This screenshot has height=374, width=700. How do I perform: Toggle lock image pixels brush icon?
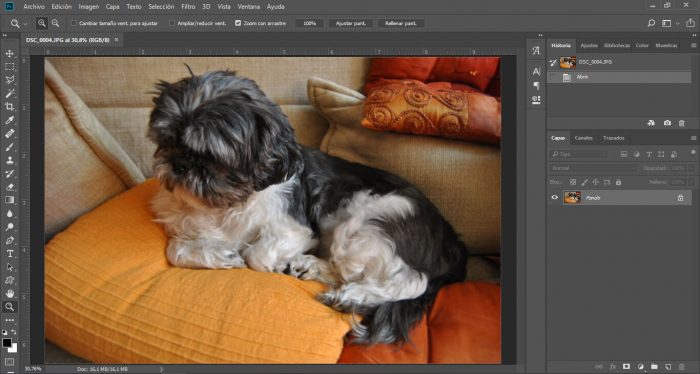click(x=584, y=183)
